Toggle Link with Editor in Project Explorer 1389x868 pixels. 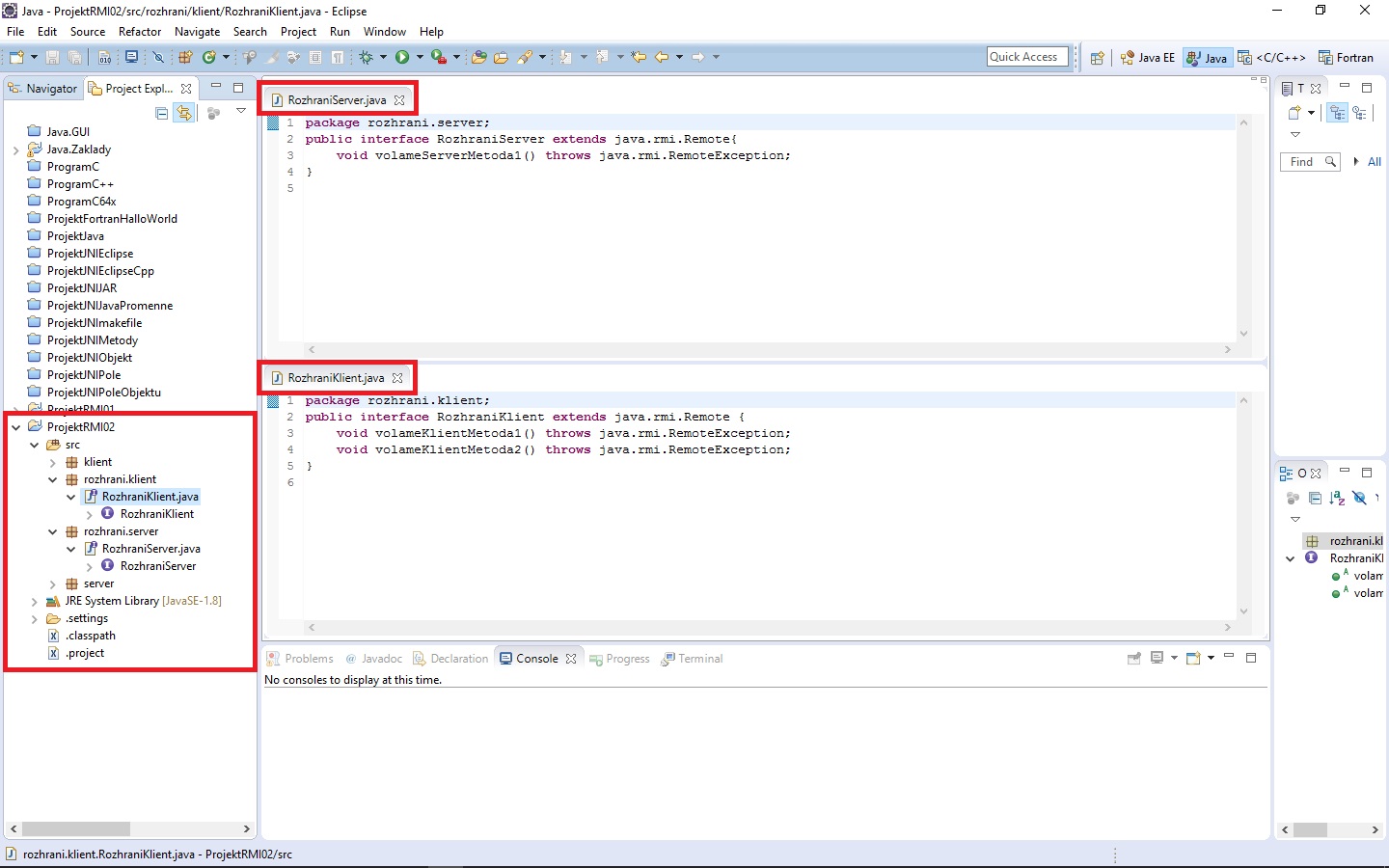click(184, 113)
